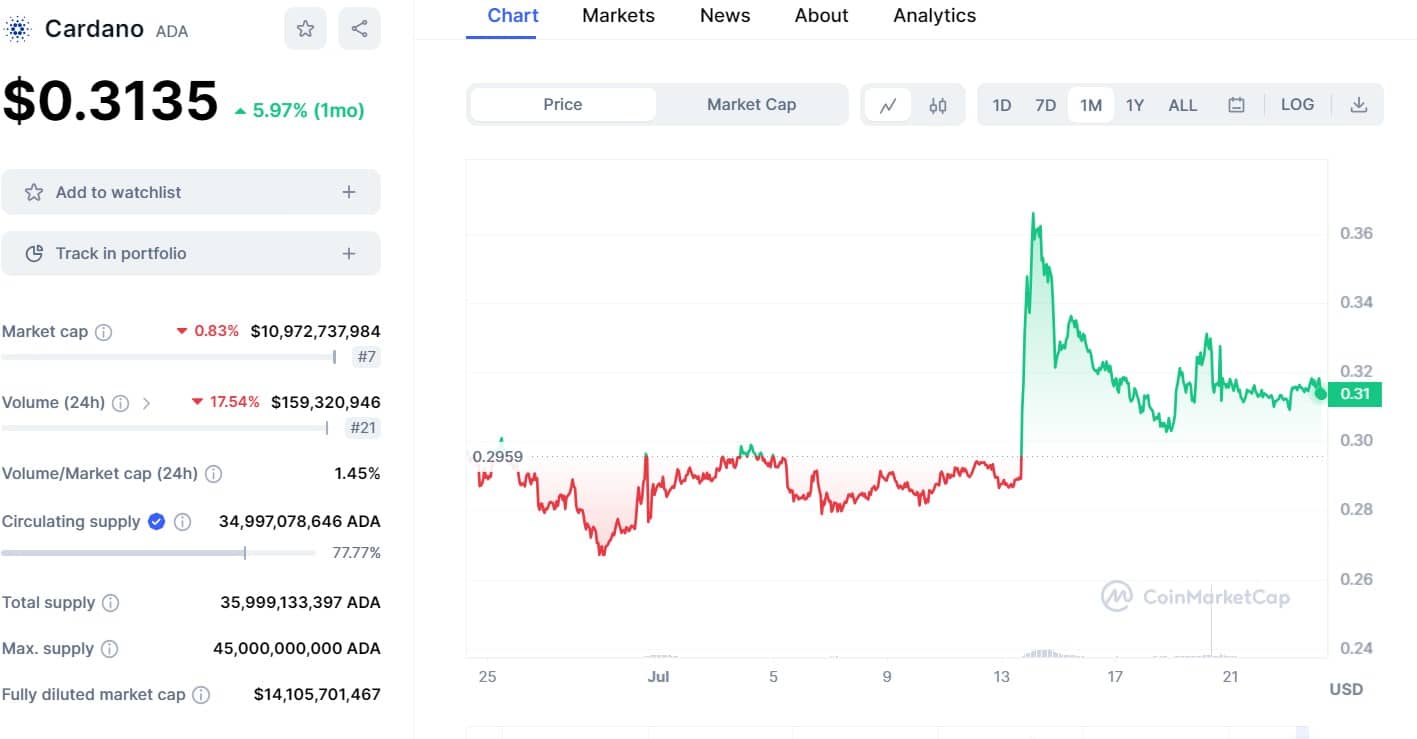Image resolution: width=1417 pixels, height=739 pixels.
Task: Click the 77.77% supply percentage
Action: 356,552
